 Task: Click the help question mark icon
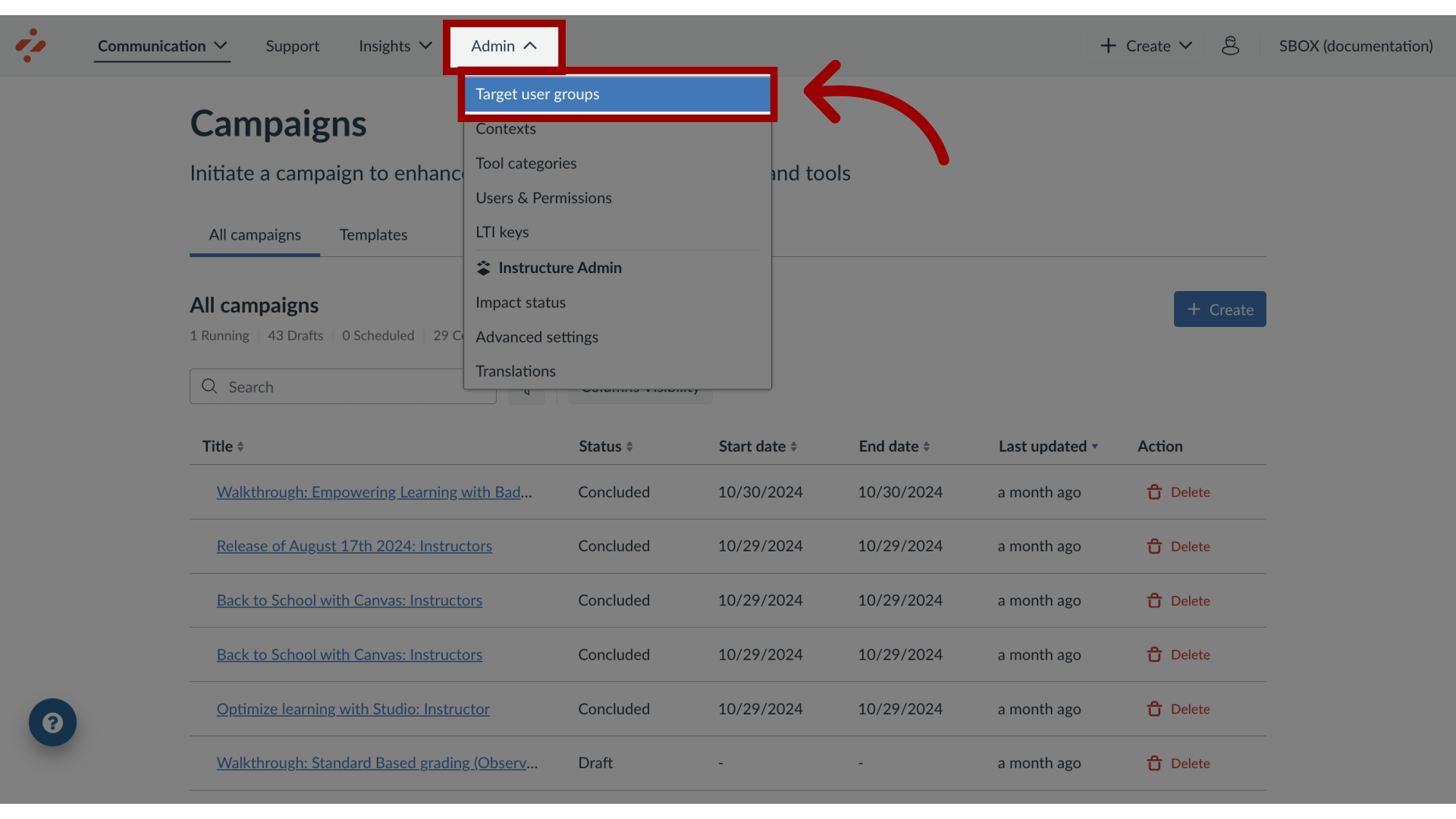pos(54,721)
